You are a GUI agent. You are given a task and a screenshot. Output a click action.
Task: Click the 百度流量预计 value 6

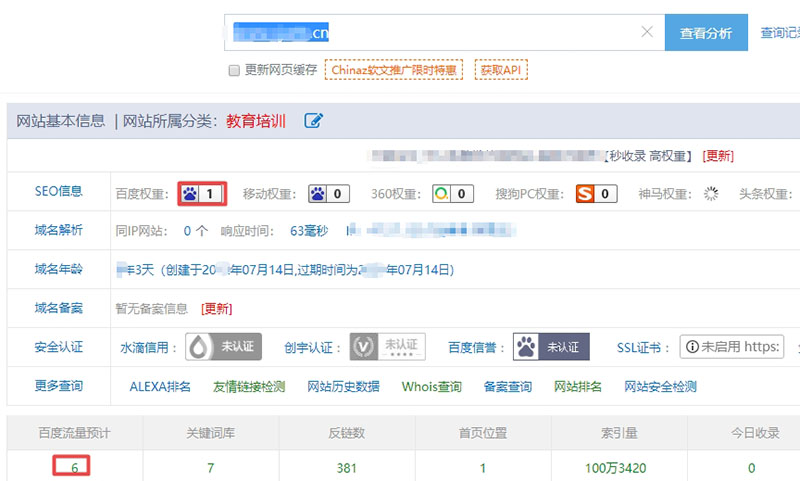74,468
